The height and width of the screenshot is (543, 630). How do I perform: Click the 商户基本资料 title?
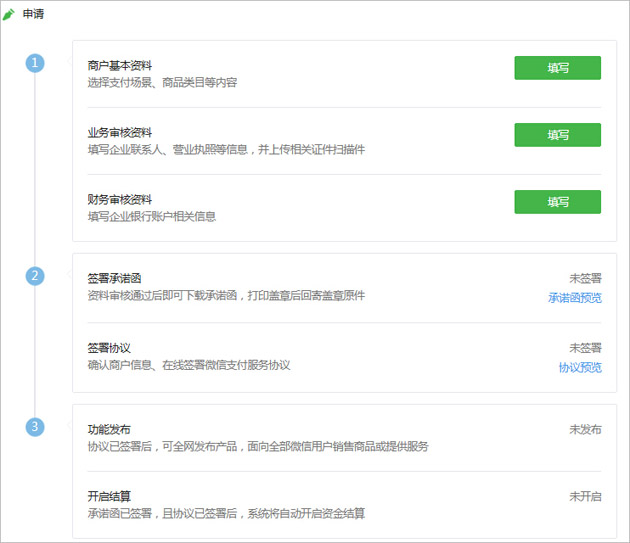120,65
